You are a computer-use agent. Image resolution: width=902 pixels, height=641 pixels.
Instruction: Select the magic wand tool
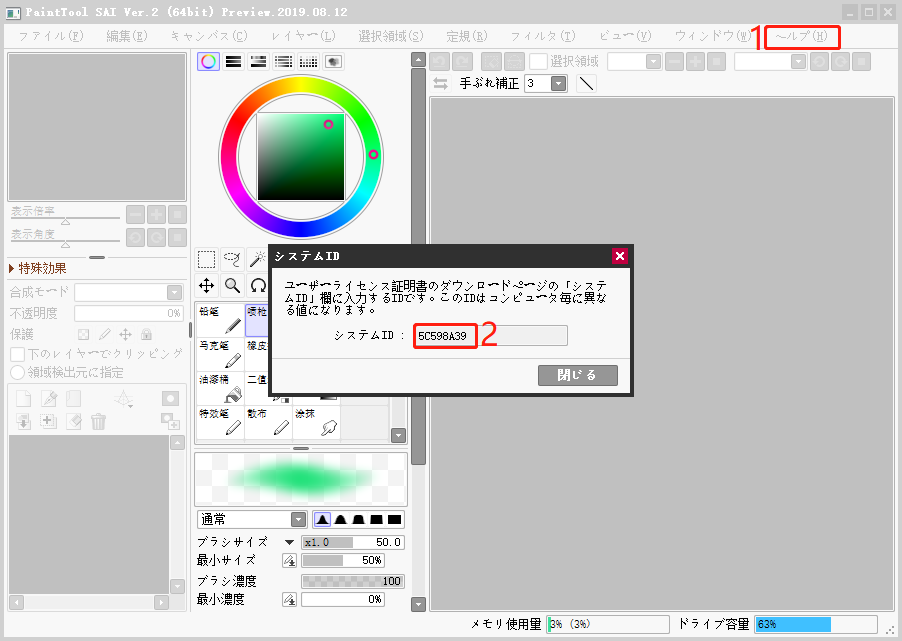[257, 260]
